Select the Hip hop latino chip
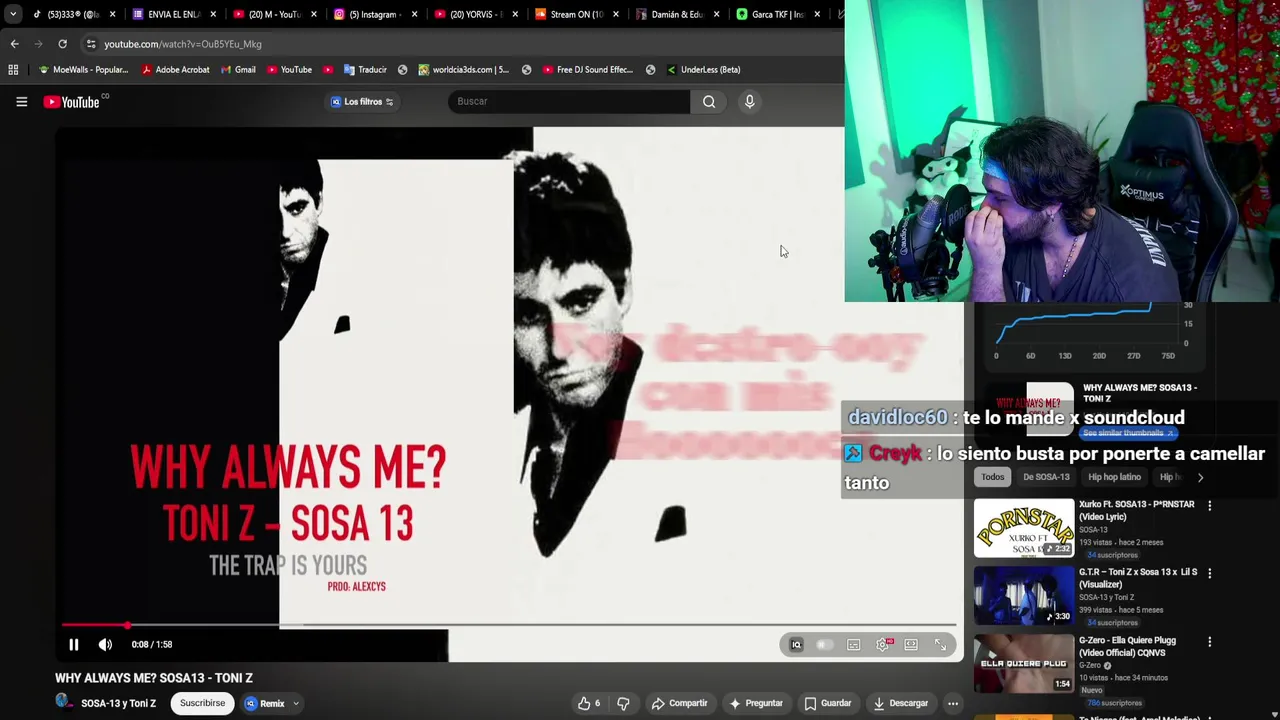1280x720 pixels. click(1114, 477)
